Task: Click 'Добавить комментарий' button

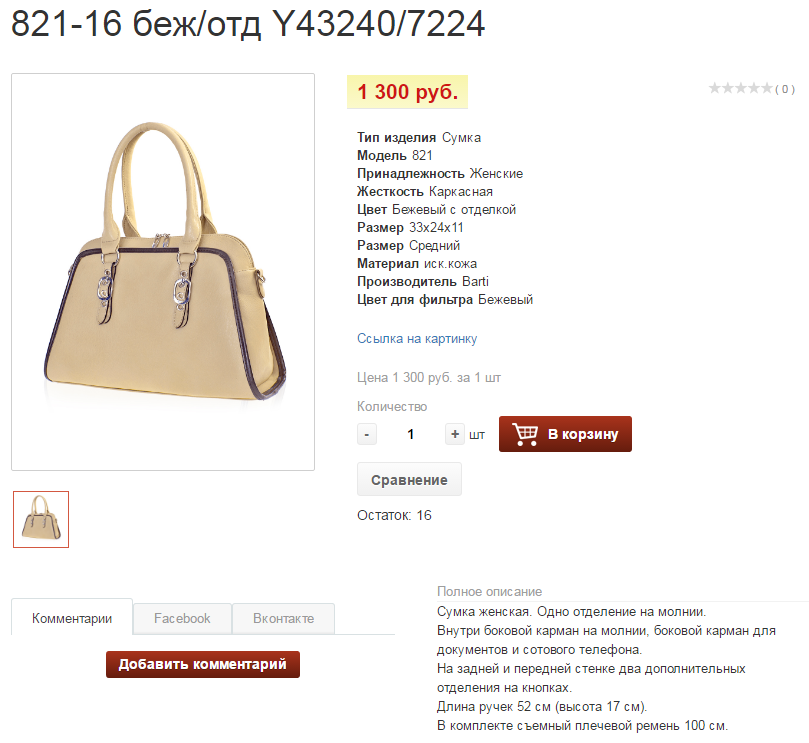Action: (203, 664)
